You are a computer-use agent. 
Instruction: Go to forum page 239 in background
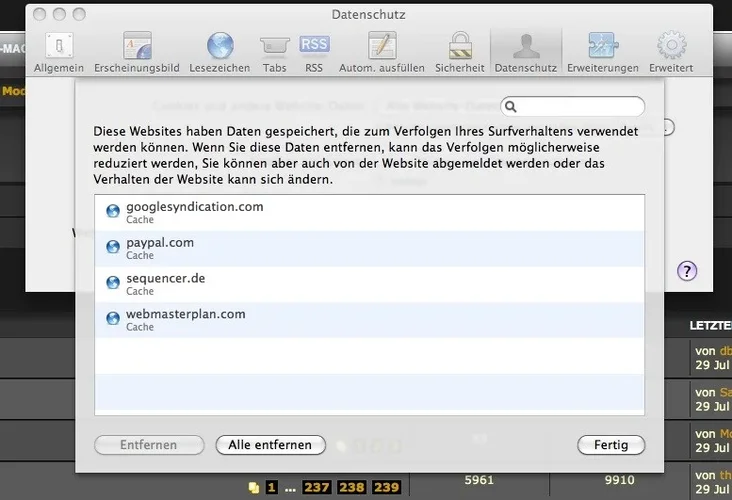coord(387,487)
